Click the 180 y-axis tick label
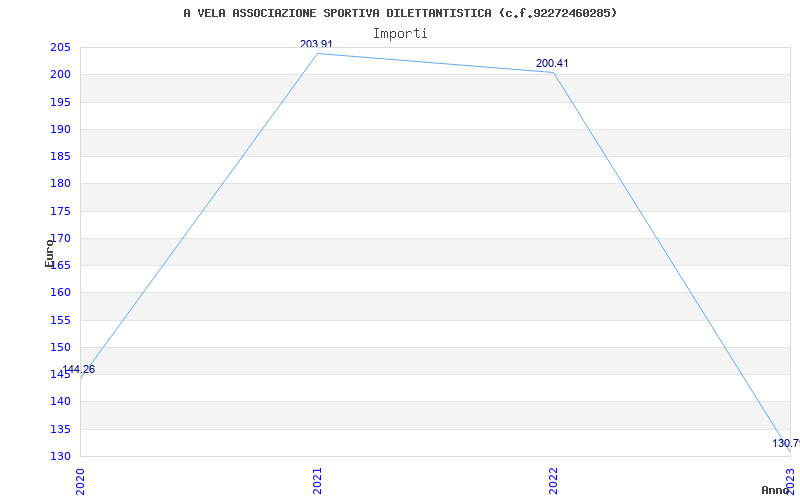Viewport: 800px width, 500px height. click(x=60, y=184)
